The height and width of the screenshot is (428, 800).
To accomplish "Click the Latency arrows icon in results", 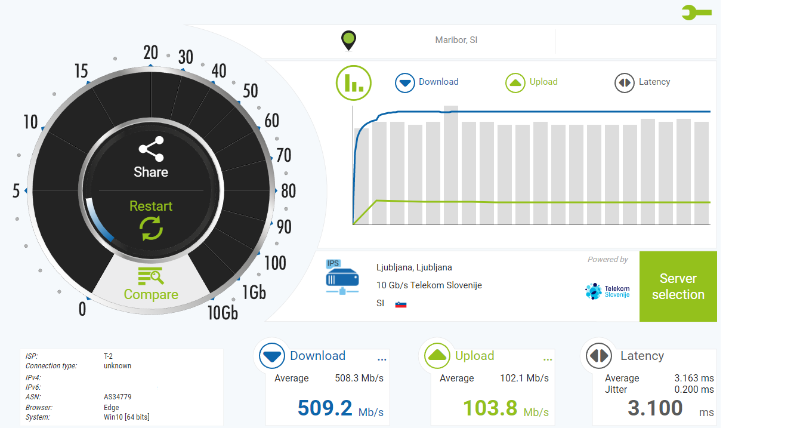I will (x=598, y=356).
